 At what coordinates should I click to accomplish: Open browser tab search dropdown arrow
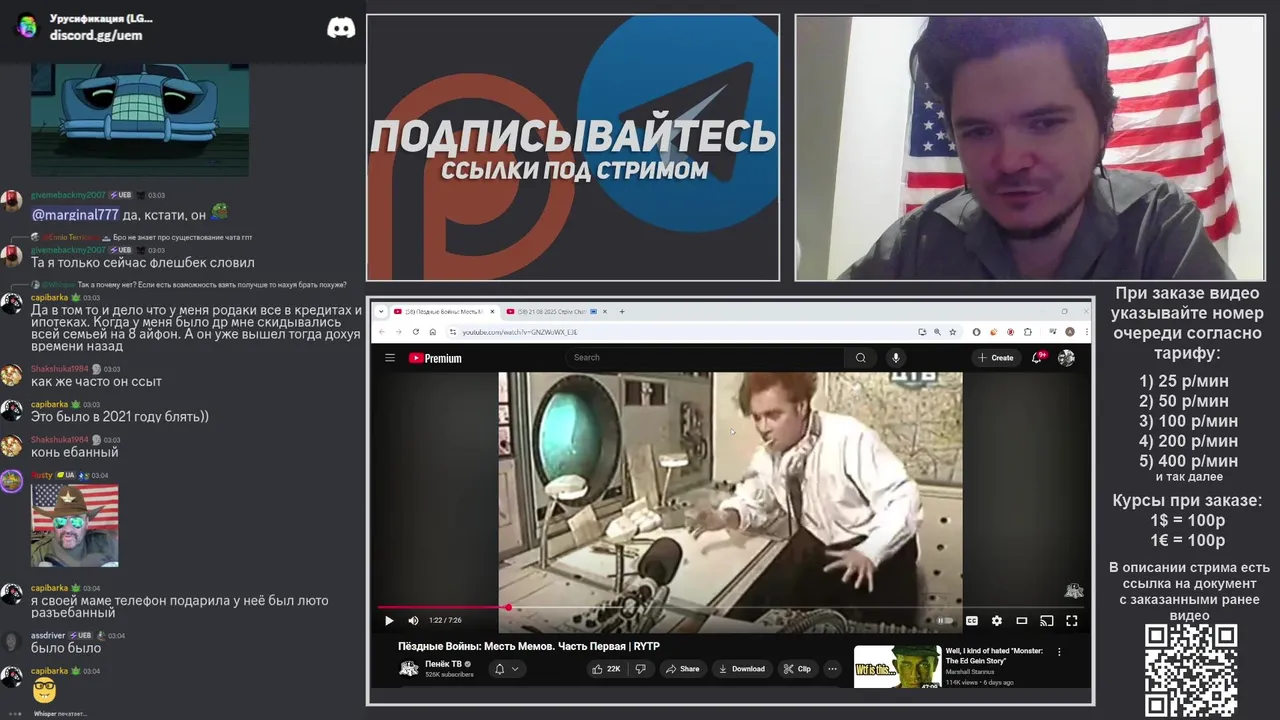coord(379,311)
